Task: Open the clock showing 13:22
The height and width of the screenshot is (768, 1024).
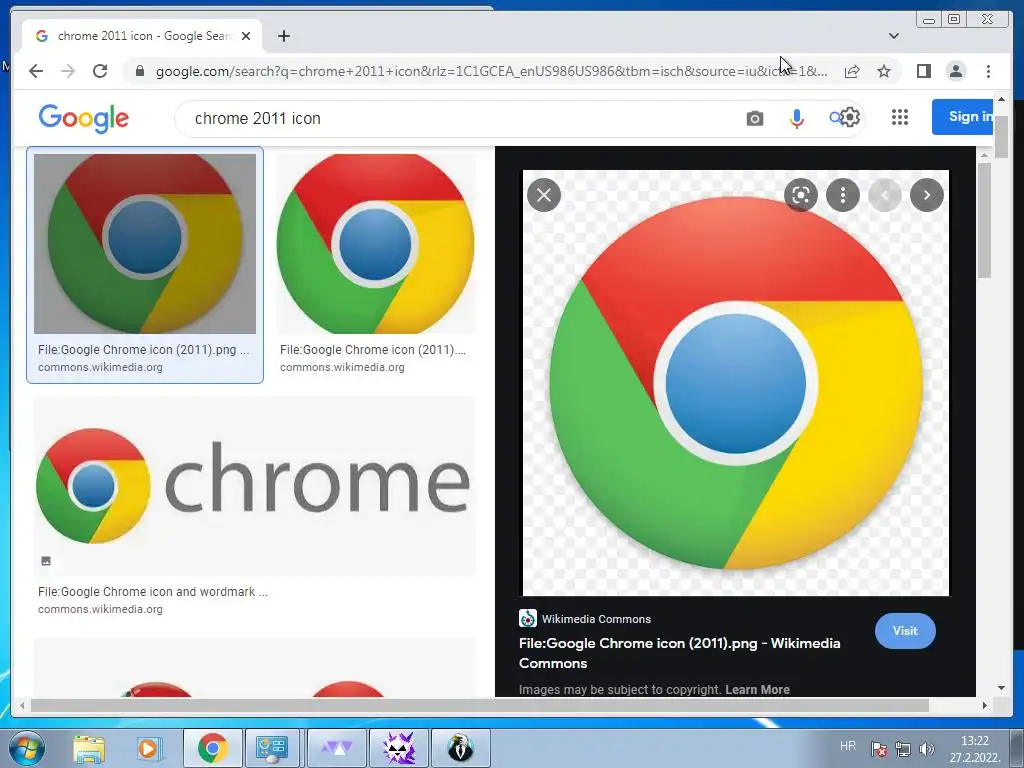Action: point(974,749)
